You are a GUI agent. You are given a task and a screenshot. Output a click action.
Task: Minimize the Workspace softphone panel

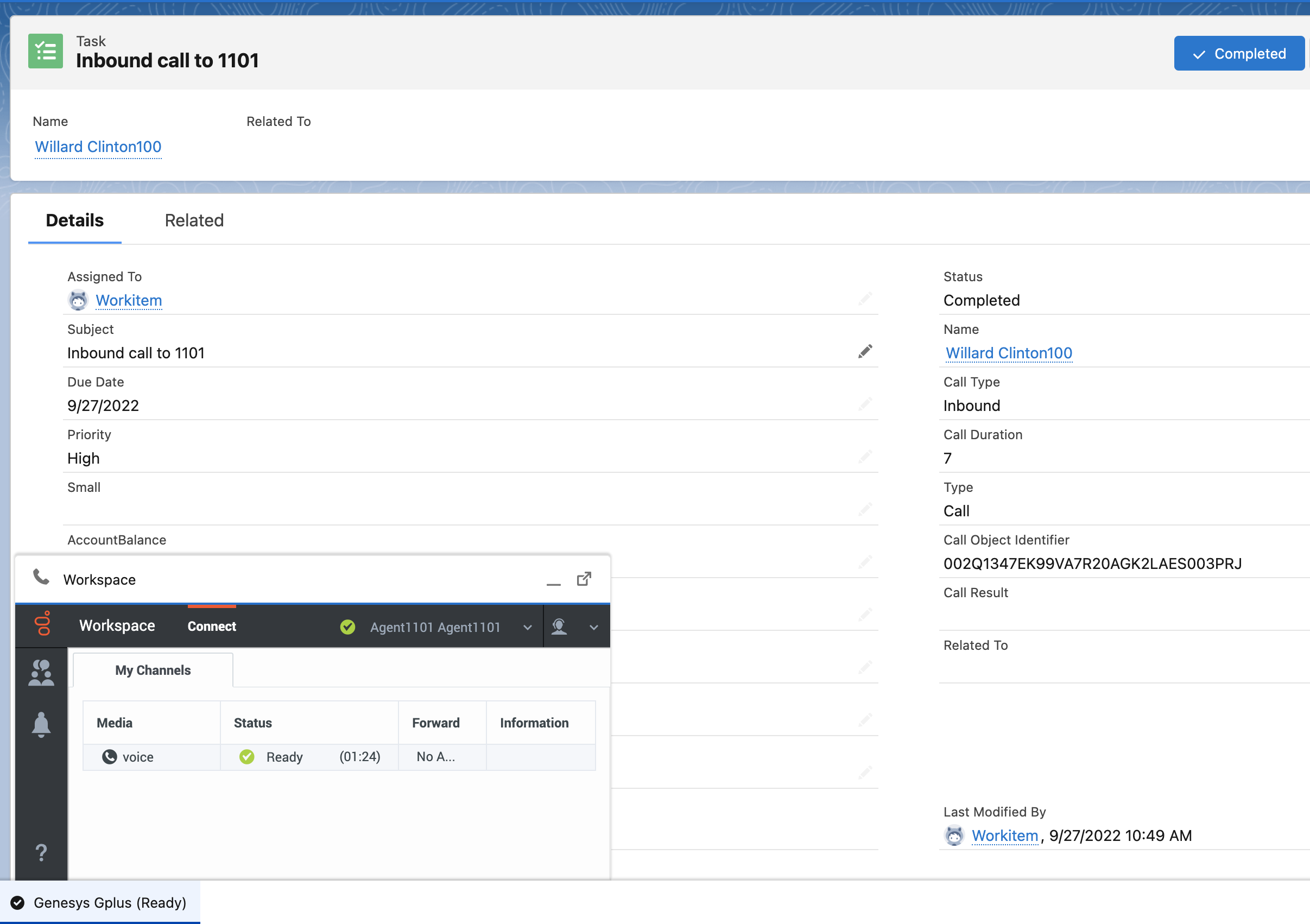[553, 583]
